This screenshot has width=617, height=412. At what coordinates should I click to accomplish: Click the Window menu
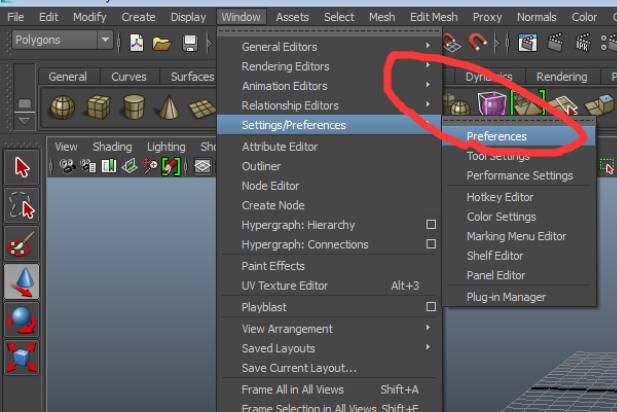[x=241, y=17]
